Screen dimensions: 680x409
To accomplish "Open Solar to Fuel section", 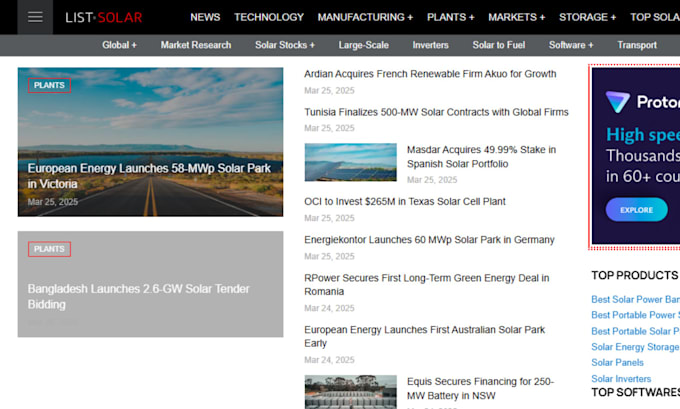I will tap(499, 45).
